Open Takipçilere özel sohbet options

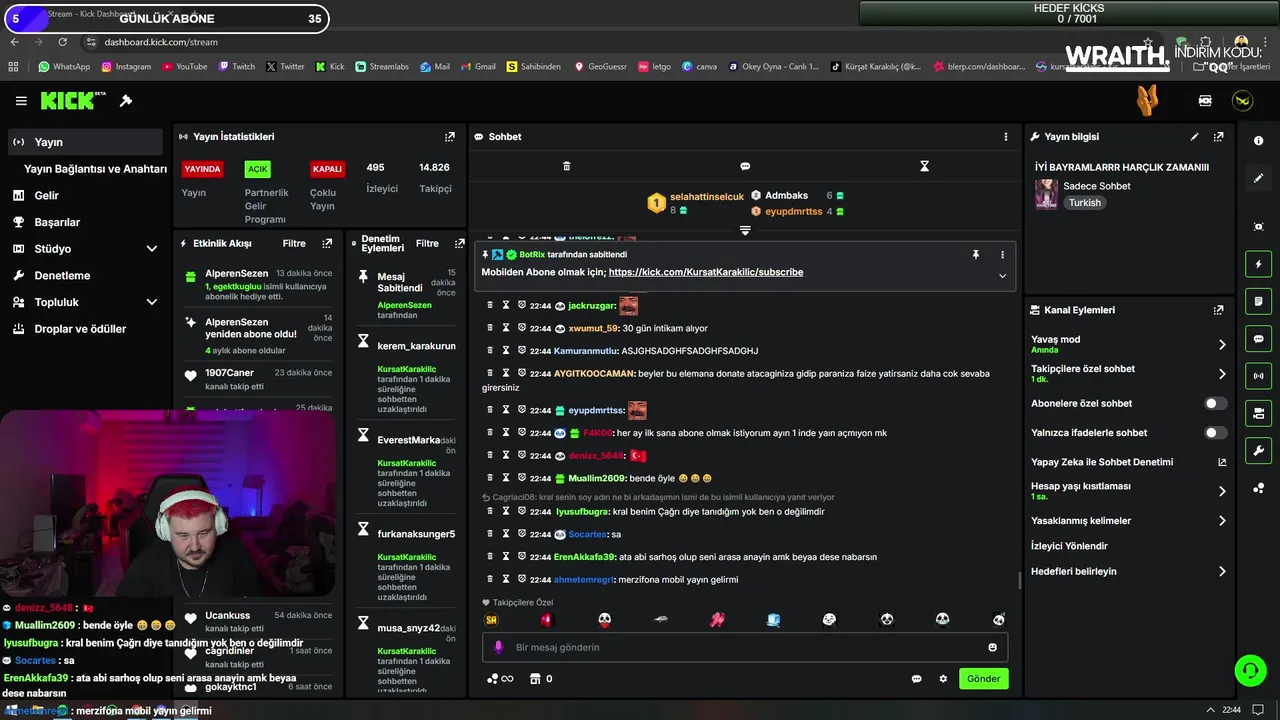[1128, 374]
